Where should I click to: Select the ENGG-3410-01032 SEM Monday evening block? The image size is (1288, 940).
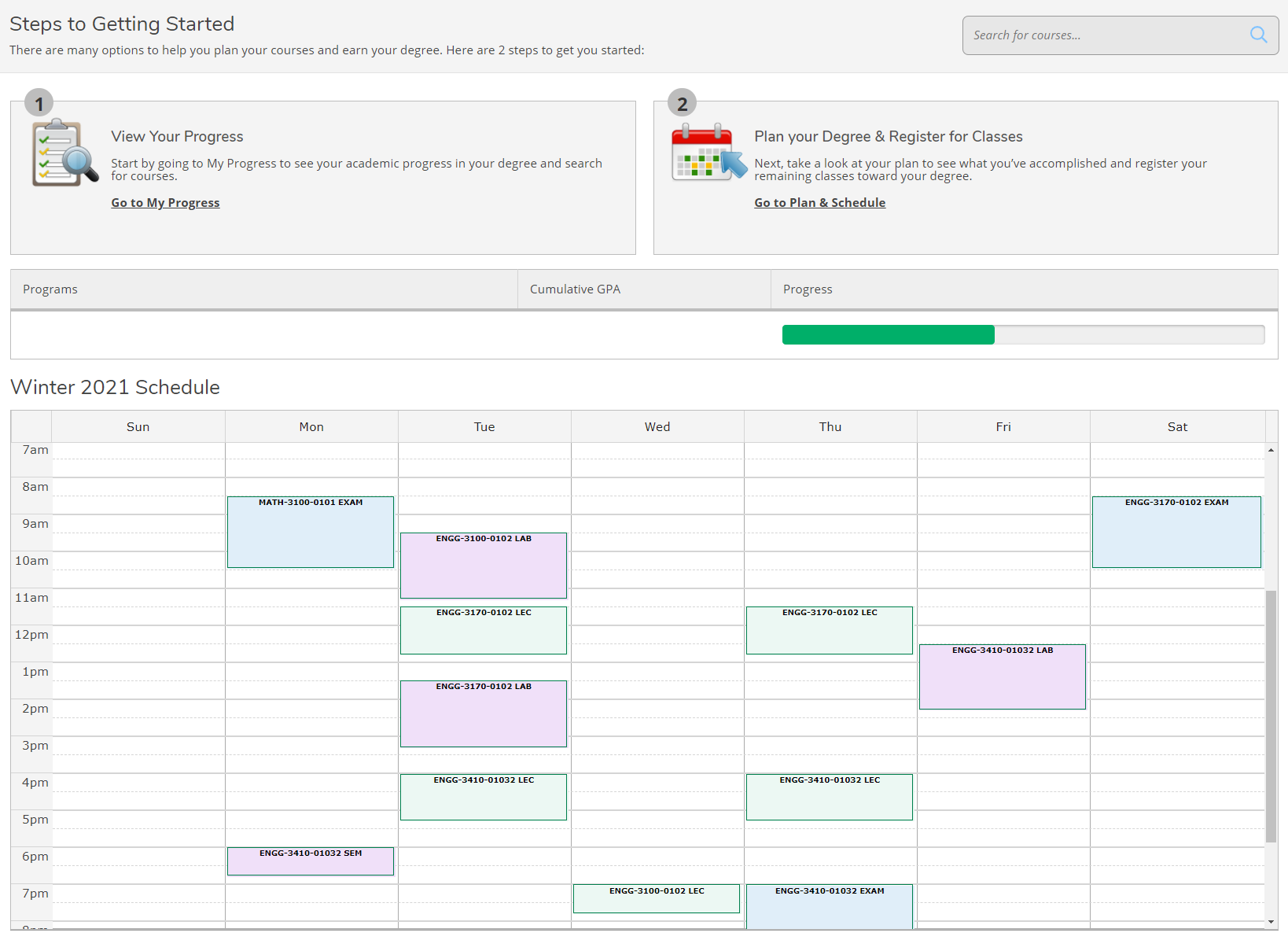311,861
